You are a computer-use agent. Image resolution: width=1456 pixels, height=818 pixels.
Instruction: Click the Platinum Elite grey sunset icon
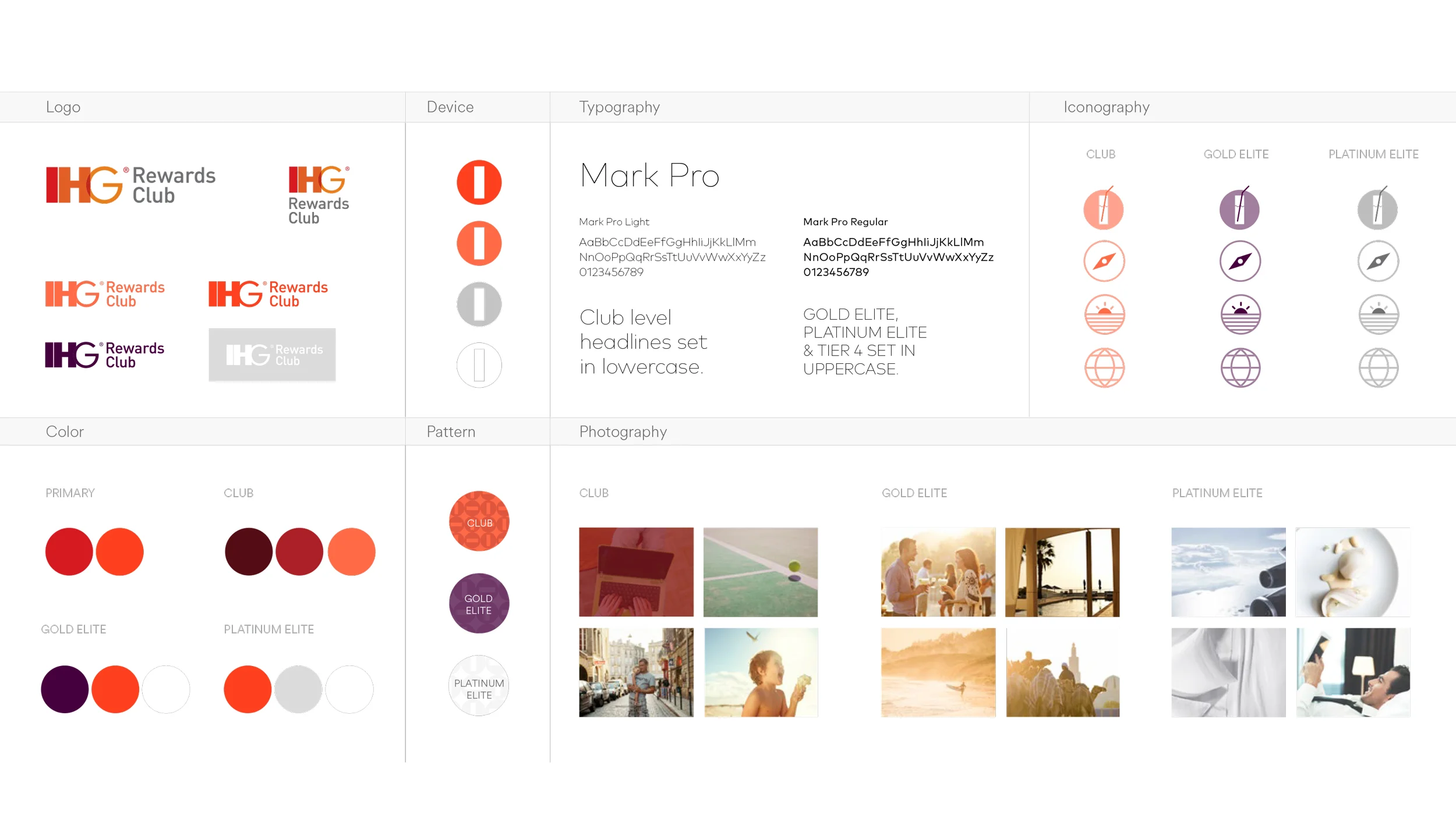(x=1379, y=314)
